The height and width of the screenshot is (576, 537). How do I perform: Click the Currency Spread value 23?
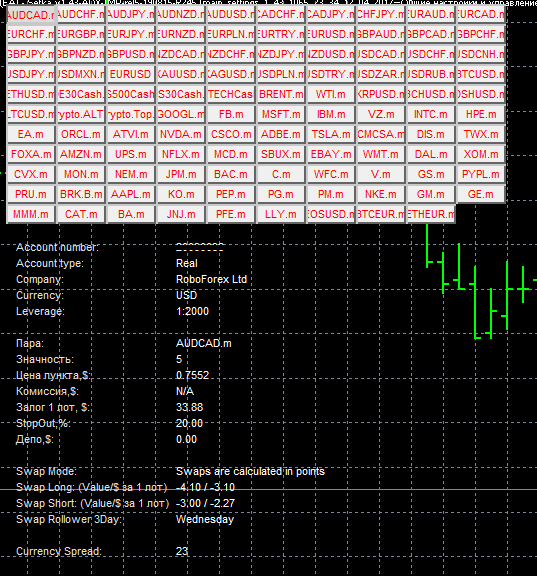click(182, 551)
